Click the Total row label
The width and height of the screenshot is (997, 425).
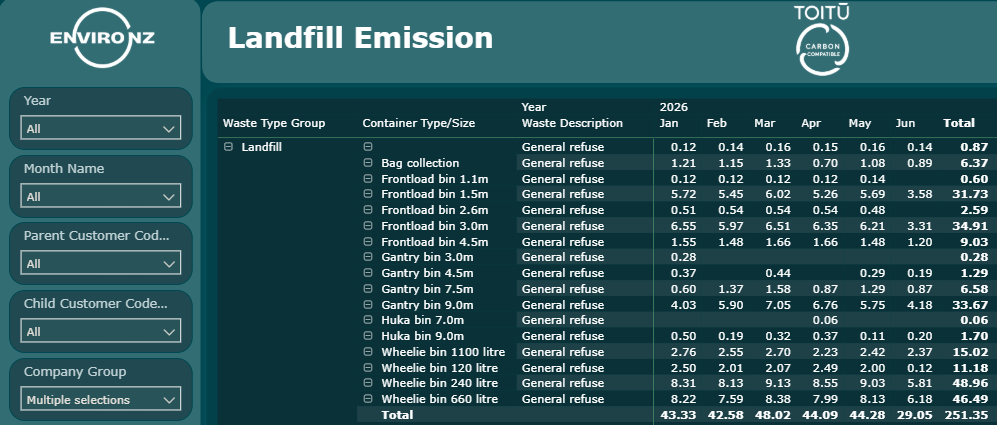(397, 415)
